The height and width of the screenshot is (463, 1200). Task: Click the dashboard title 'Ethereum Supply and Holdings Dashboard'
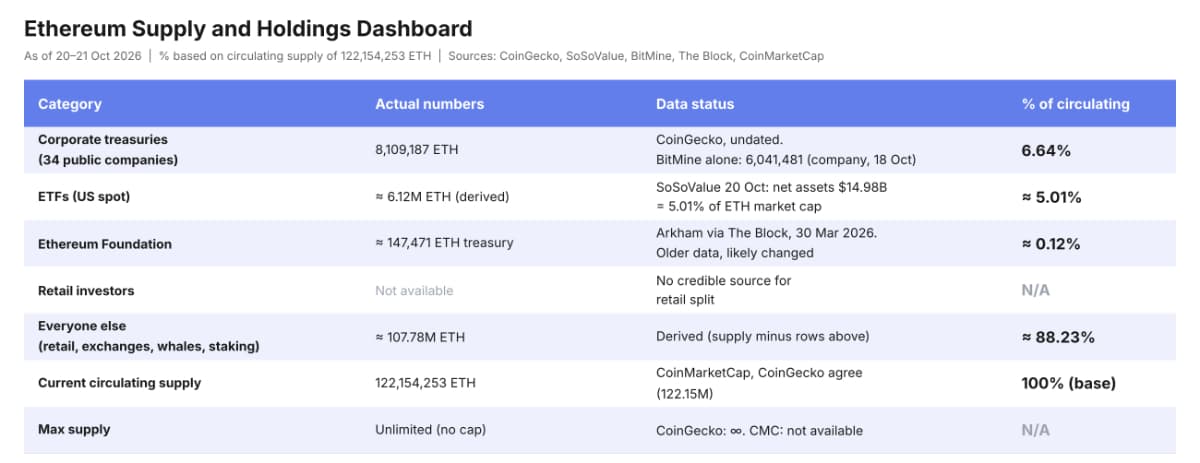pyautogui.click(x=248, y=29)
